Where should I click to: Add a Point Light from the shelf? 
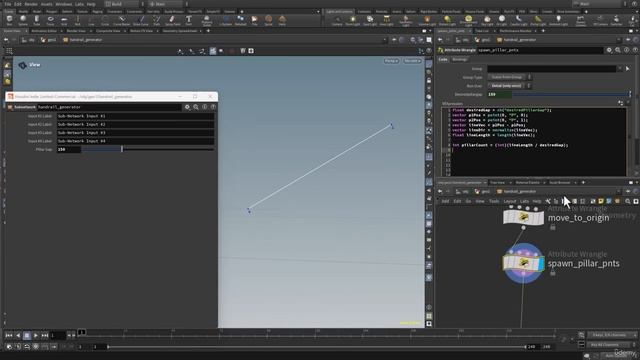coord(353,20)
